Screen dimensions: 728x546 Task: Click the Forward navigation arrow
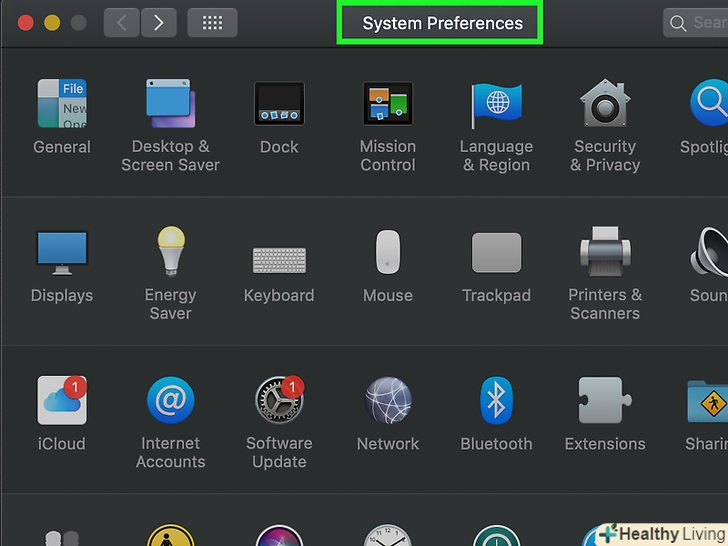[159, 22]
